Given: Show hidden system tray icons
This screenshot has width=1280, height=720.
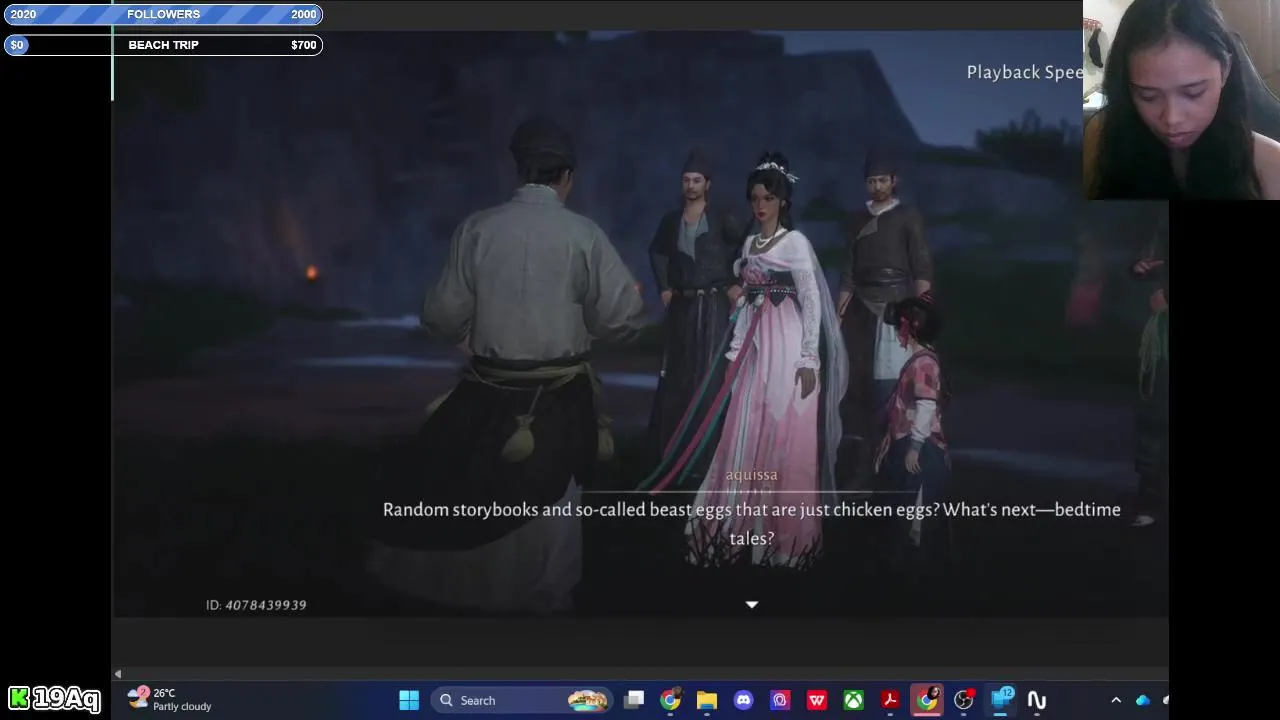Looking at the screenshot, I should [1116, 700].
